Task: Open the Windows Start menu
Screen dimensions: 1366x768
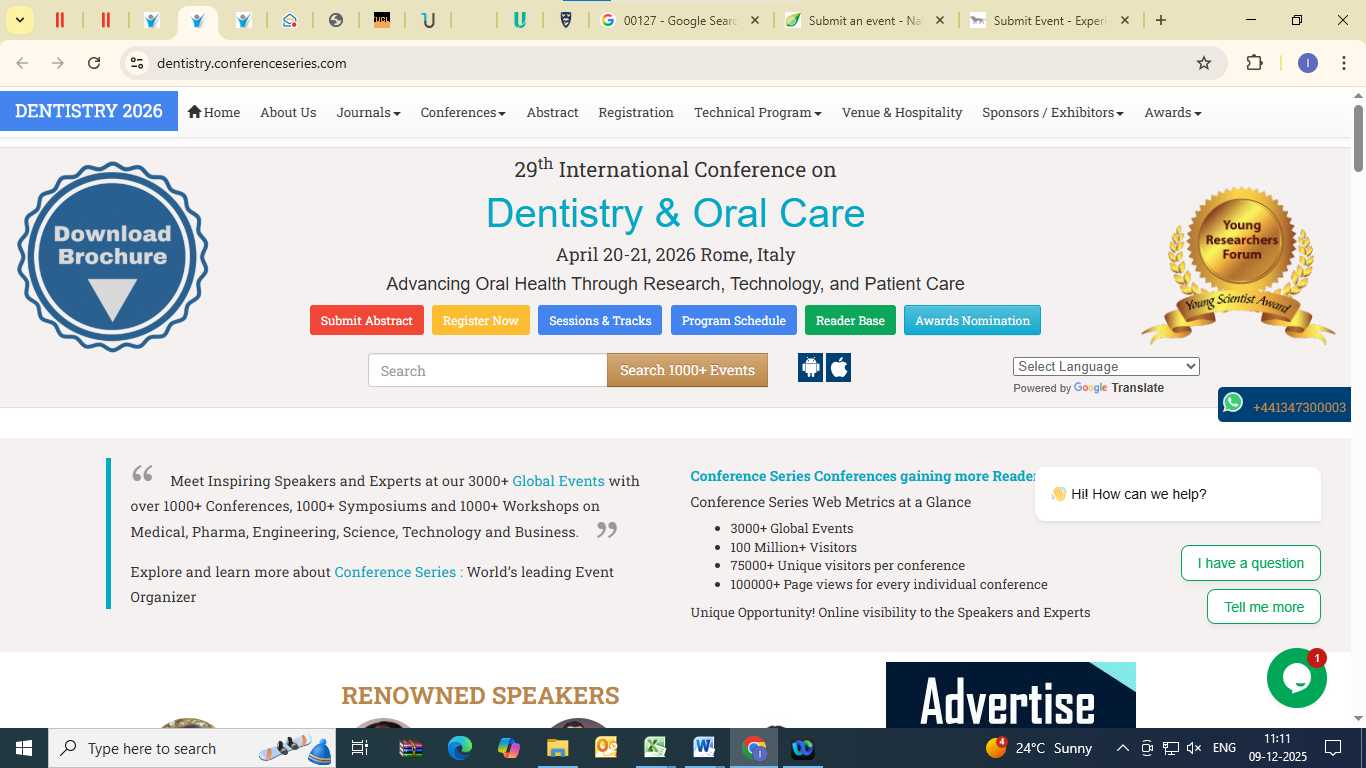Action: (24, 748)
